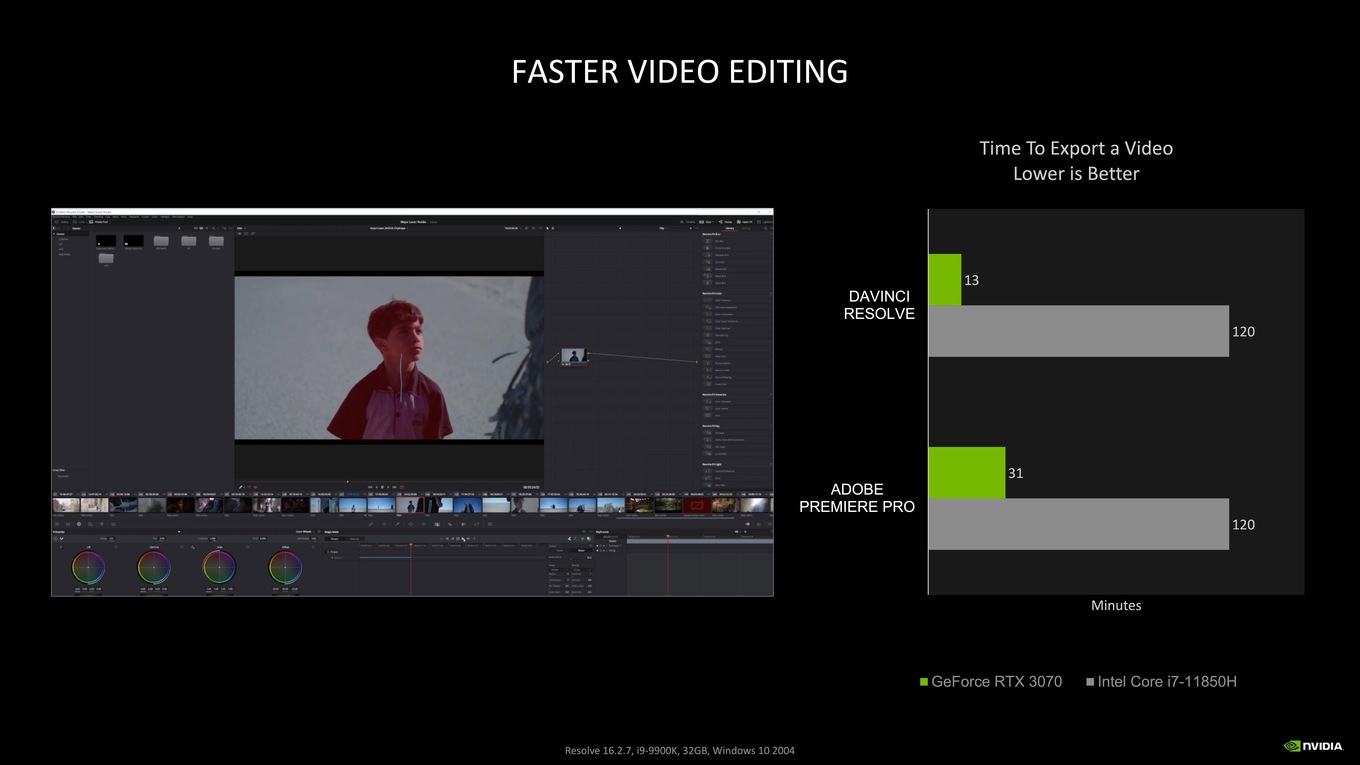Screen dimensions: 1360x765
Task: Click the GeForce RTX 3070 legend entry
Action: [x=991, y=682]
